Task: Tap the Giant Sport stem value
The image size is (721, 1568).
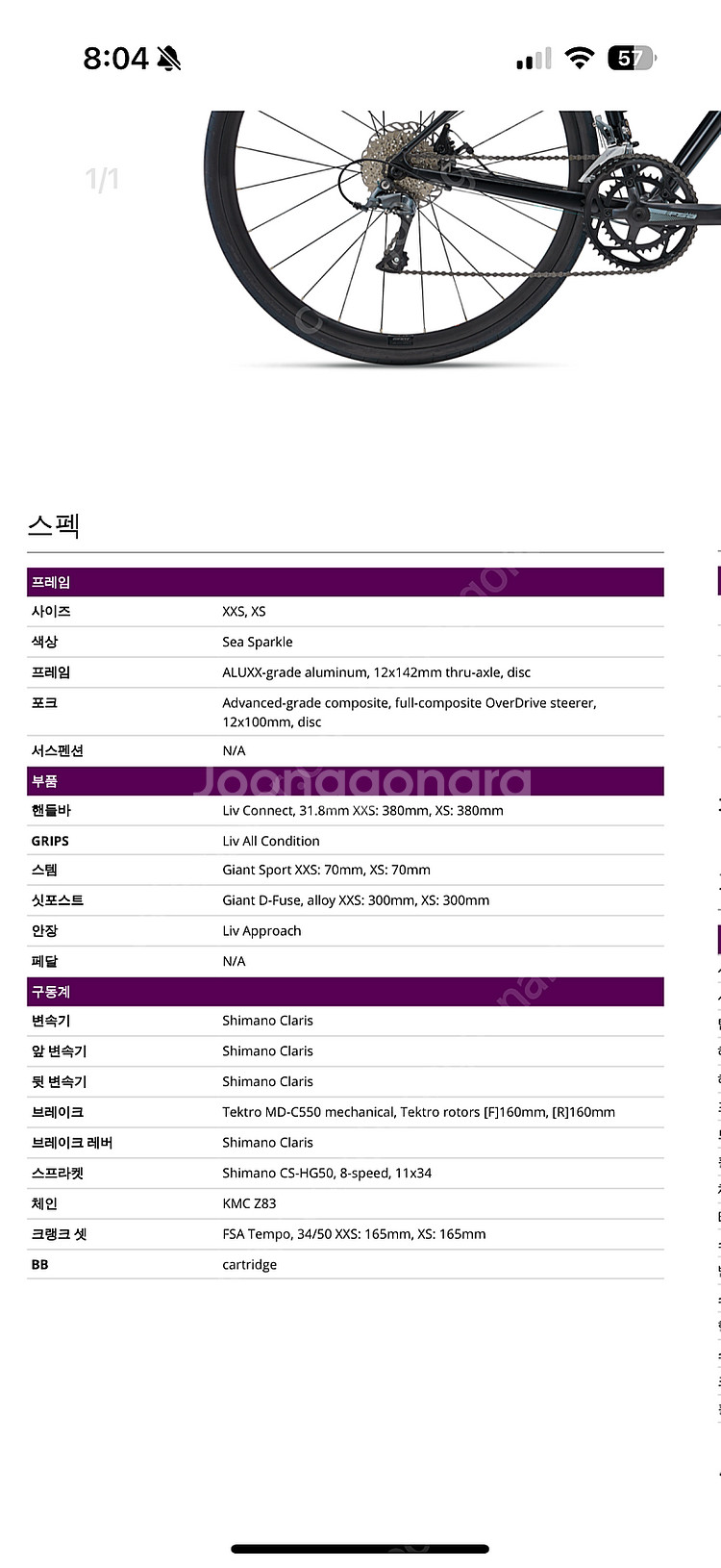Action: pos(327,870)
